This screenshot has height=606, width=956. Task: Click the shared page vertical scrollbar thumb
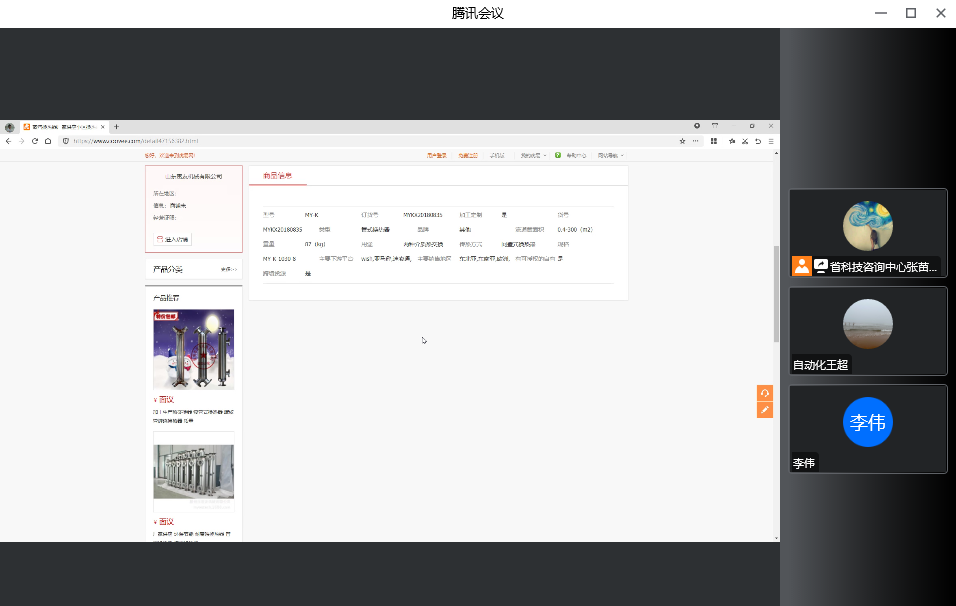point(775,295)
